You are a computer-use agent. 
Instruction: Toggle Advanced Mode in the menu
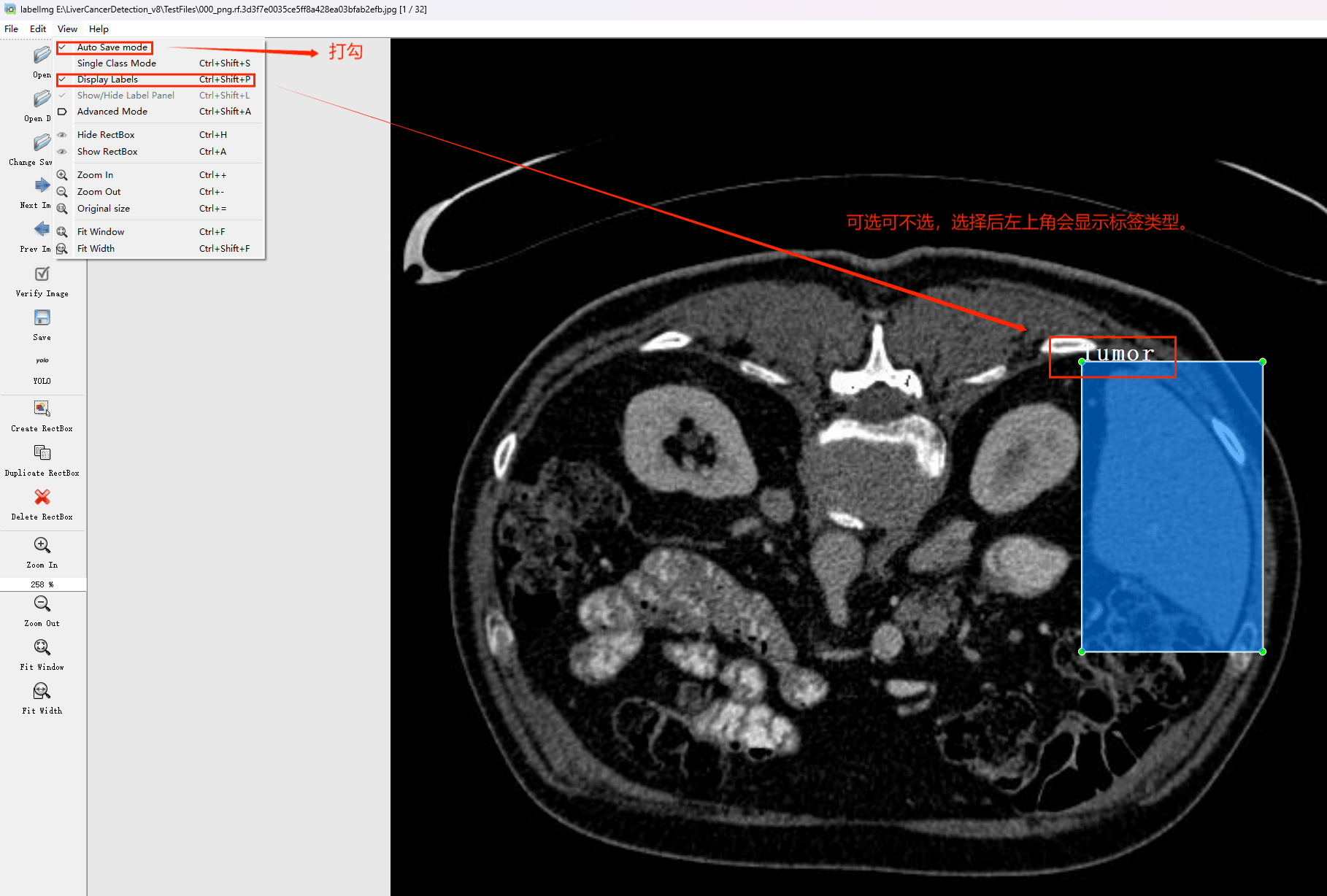coord(112,112)
